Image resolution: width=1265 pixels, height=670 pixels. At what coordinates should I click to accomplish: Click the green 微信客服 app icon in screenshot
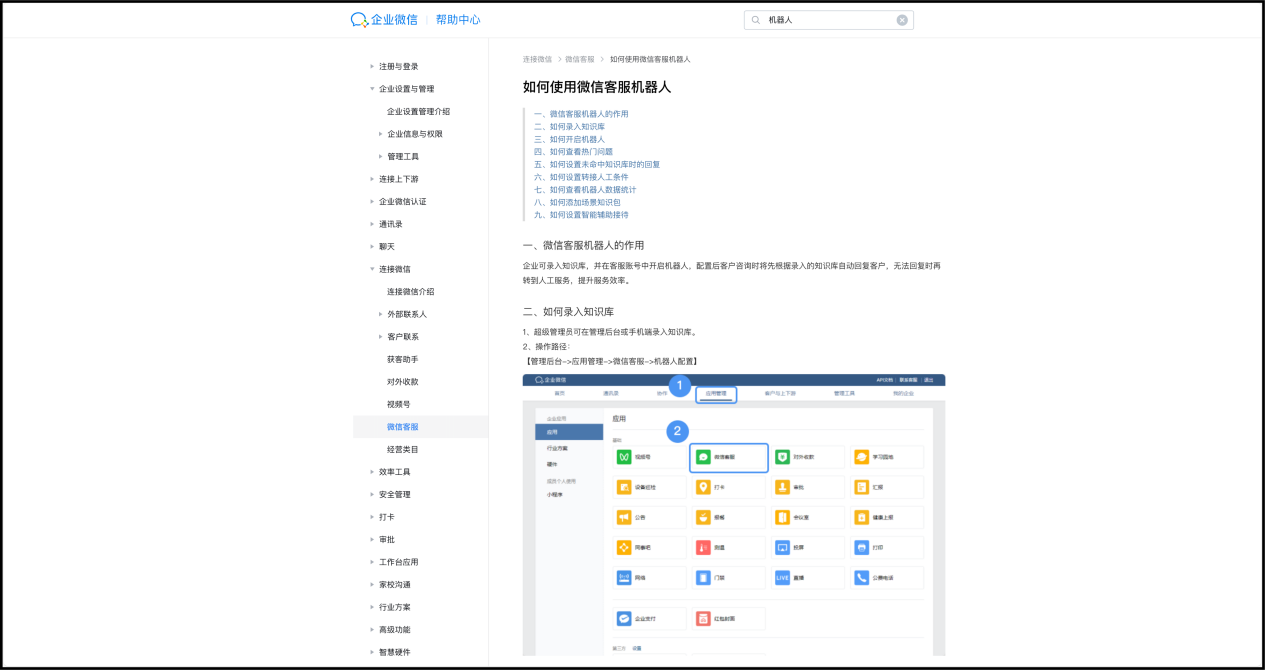704,457
